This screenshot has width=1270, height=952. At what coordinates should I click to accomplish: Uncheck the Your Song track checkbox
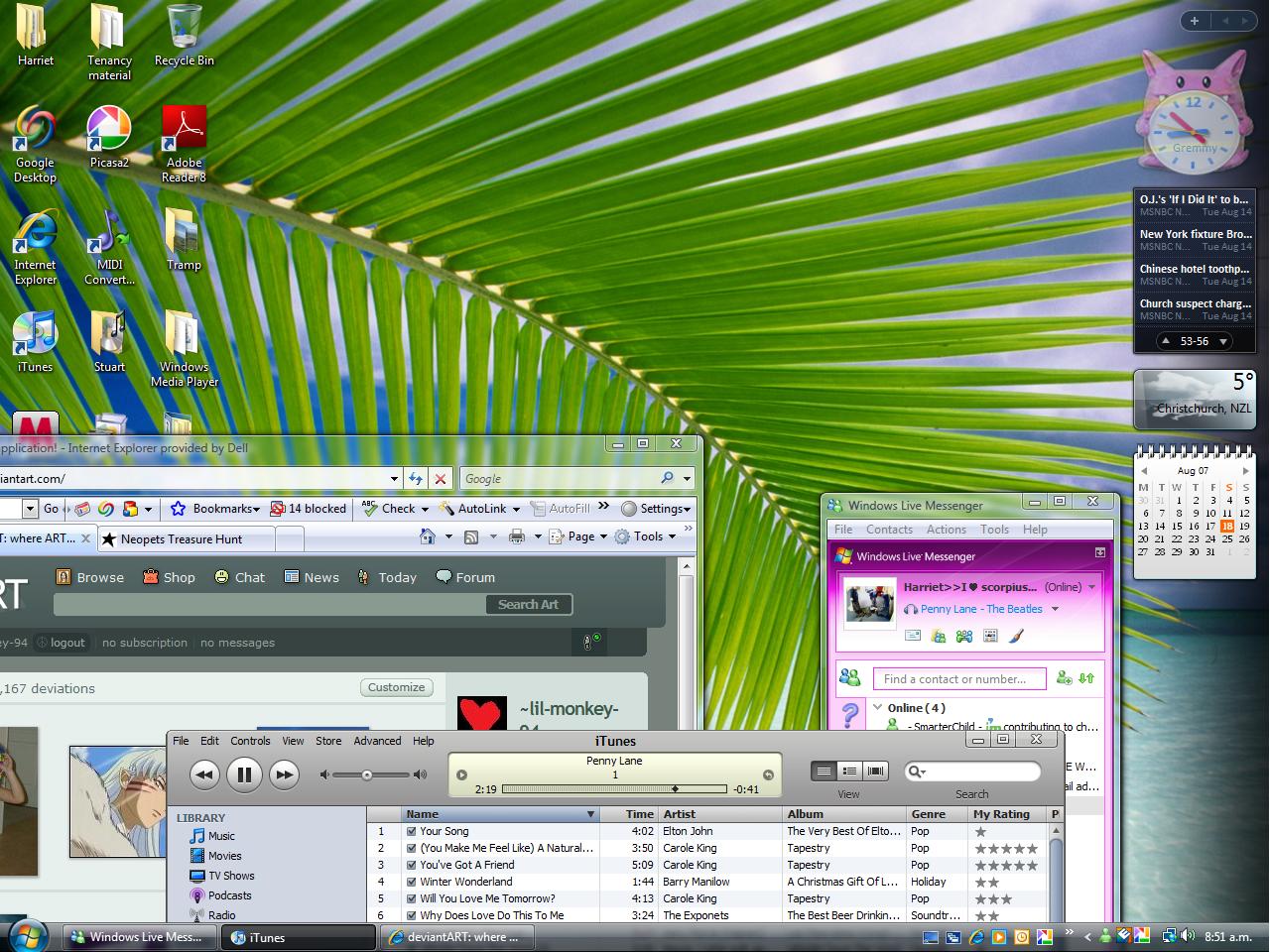pos(411,832)
